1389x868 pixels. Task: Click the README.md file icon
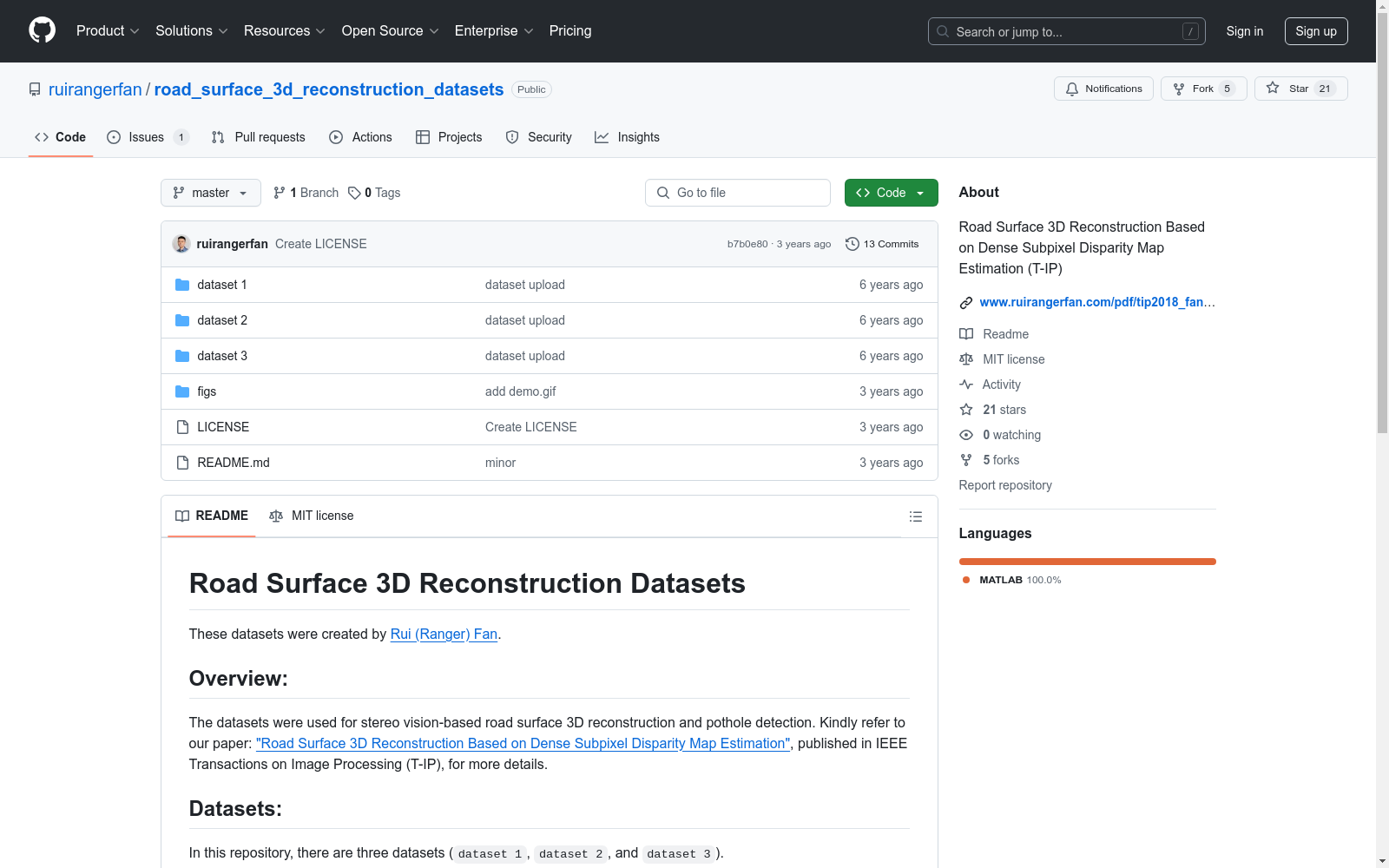pos(182,463)
